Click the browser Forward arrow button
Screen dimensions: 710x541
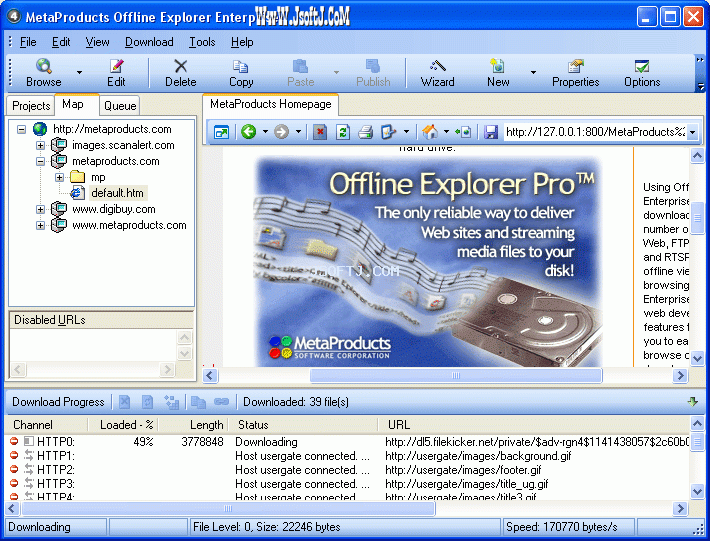[x=281, y=132]
